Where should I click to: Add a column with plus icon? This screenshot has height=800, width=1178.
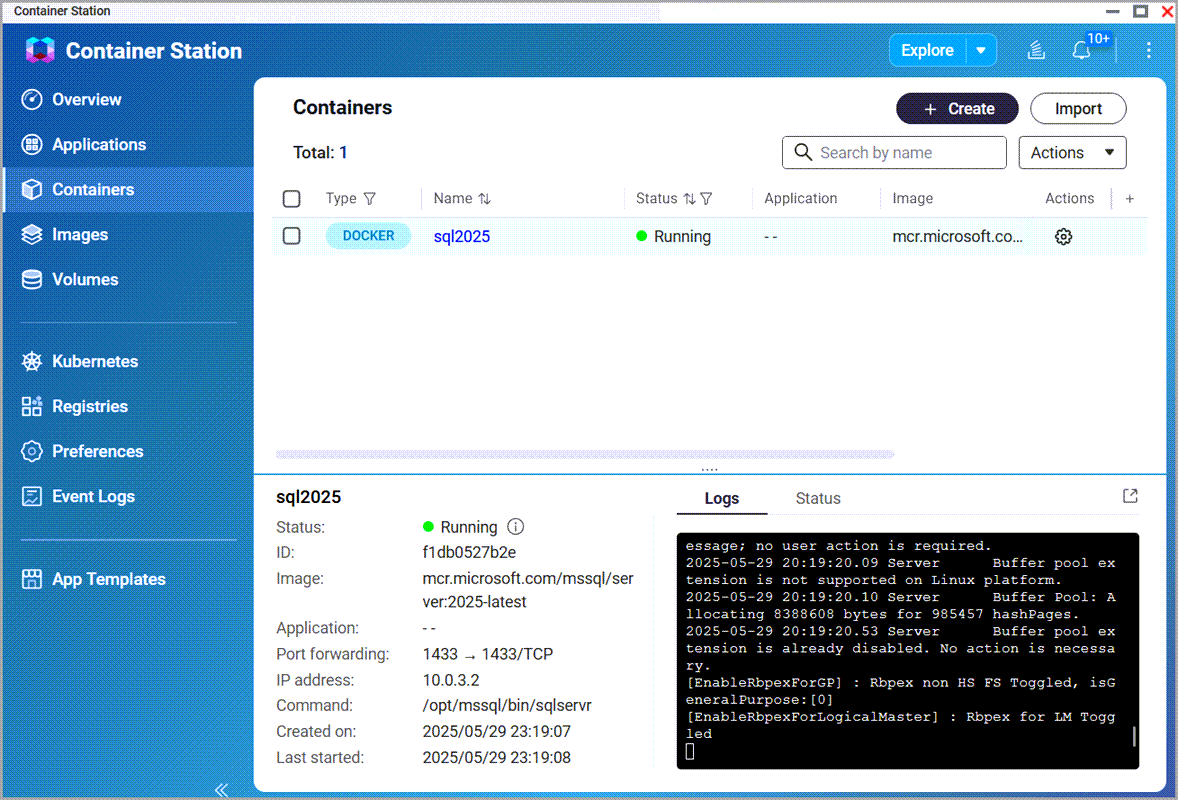(x=1129, y=198)
